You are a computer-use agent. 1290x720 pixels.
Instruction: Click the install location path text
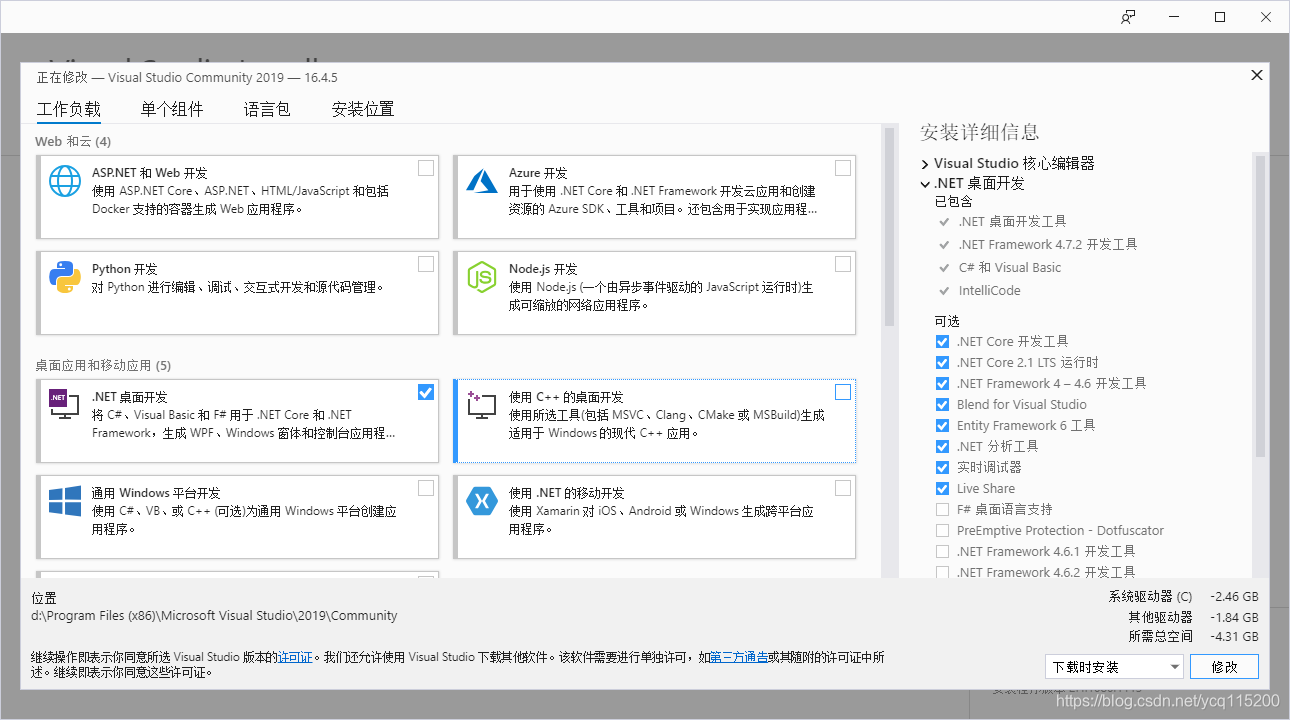[x=214, y=615]
